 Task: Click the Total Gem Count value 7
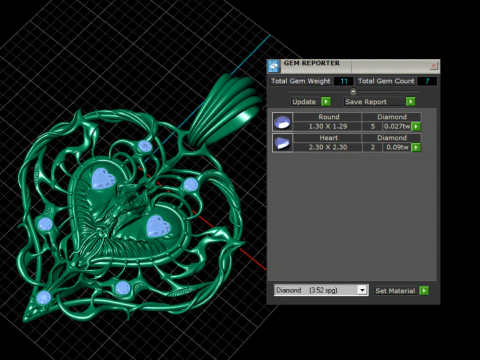coord(427,81)
